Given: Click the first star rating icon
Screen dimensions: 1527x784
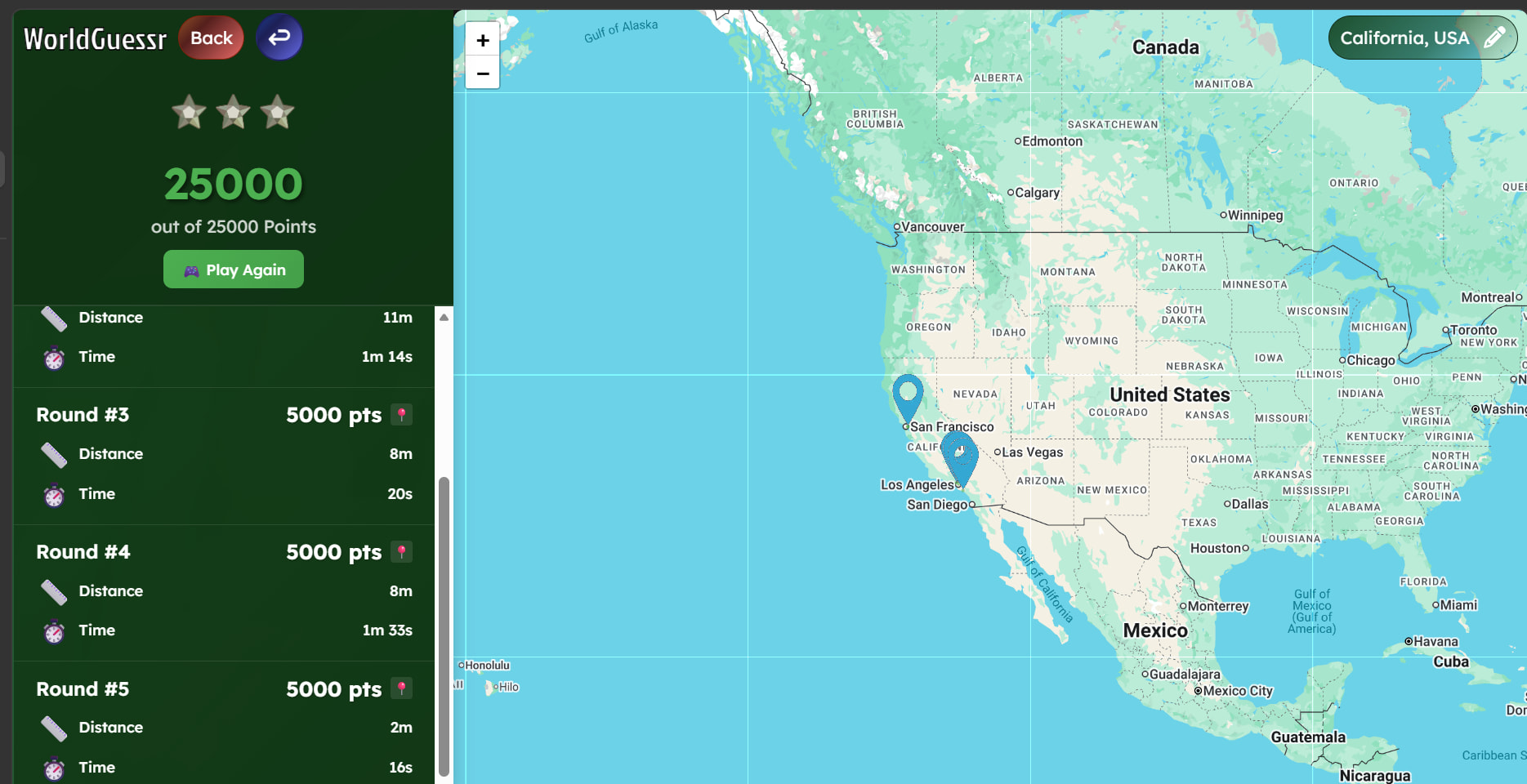Looking at the screenshot, I should tap(189, 113).
